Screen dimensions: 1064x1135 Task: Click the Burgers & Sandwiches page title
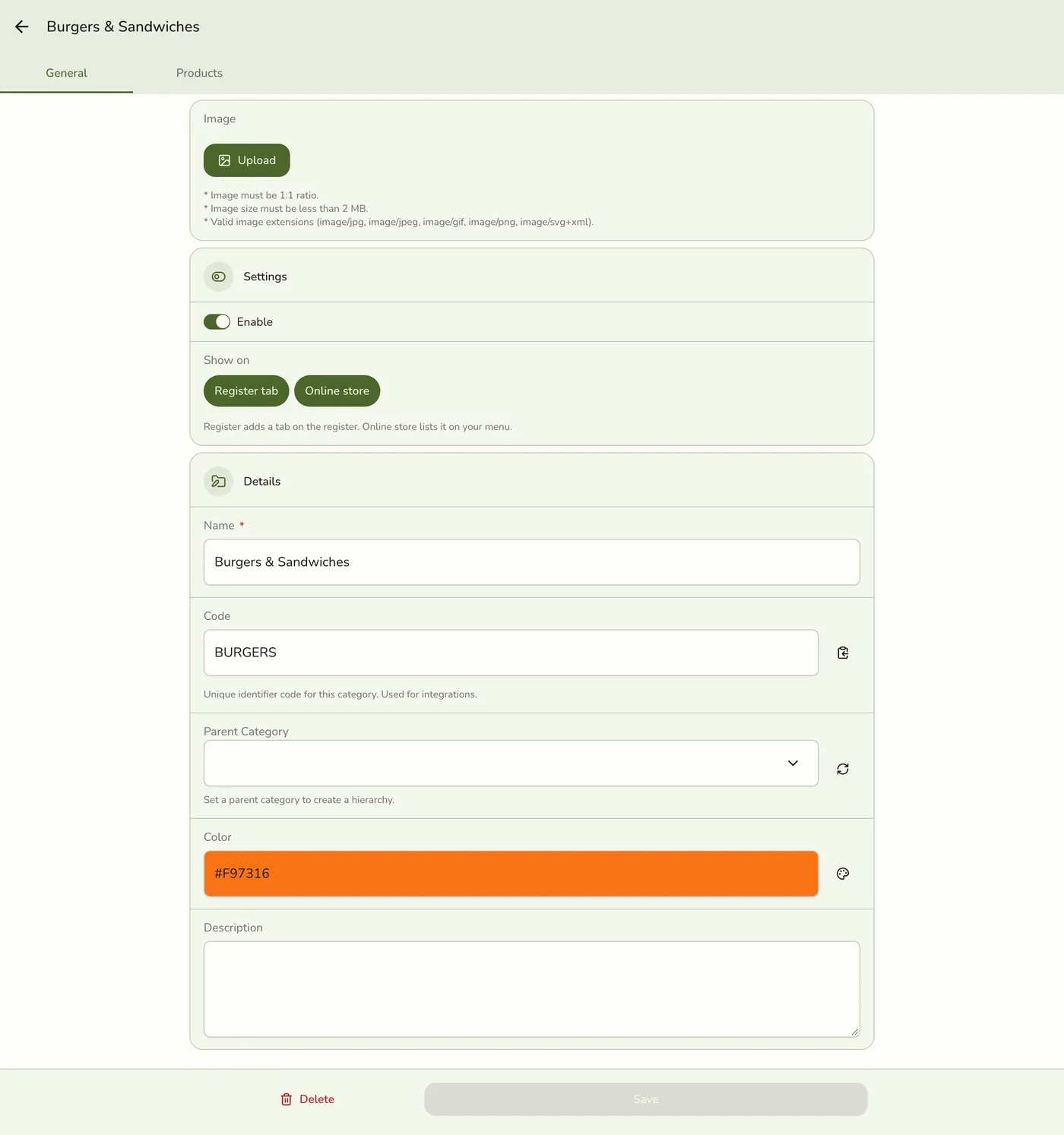[x=123, y=27]
